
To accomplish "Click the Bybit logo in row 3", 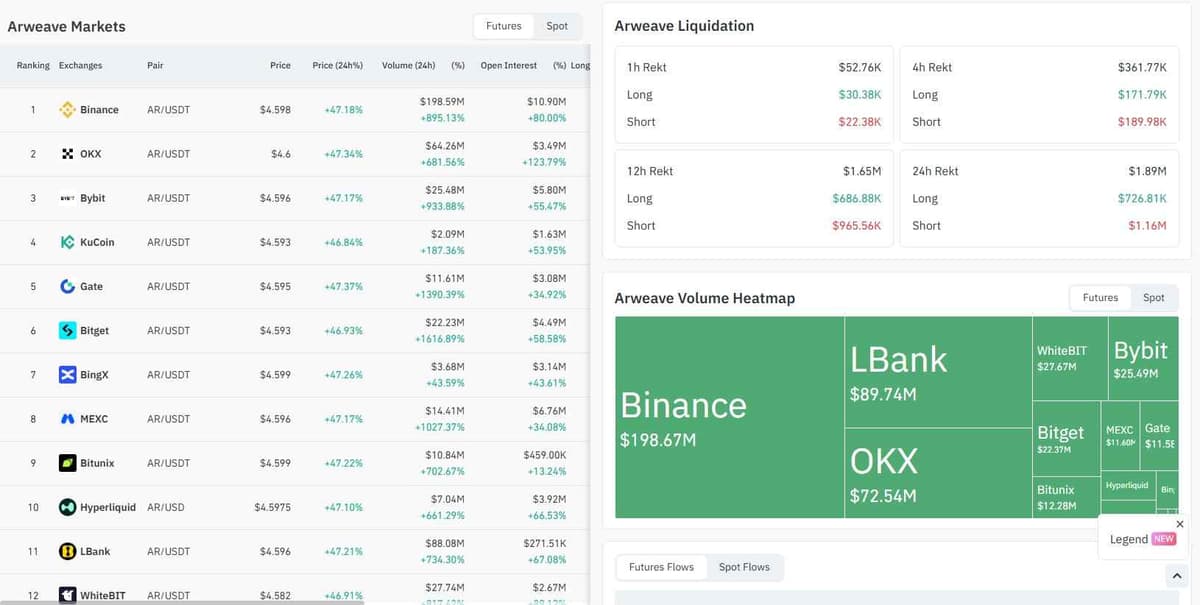I will 68,198.
